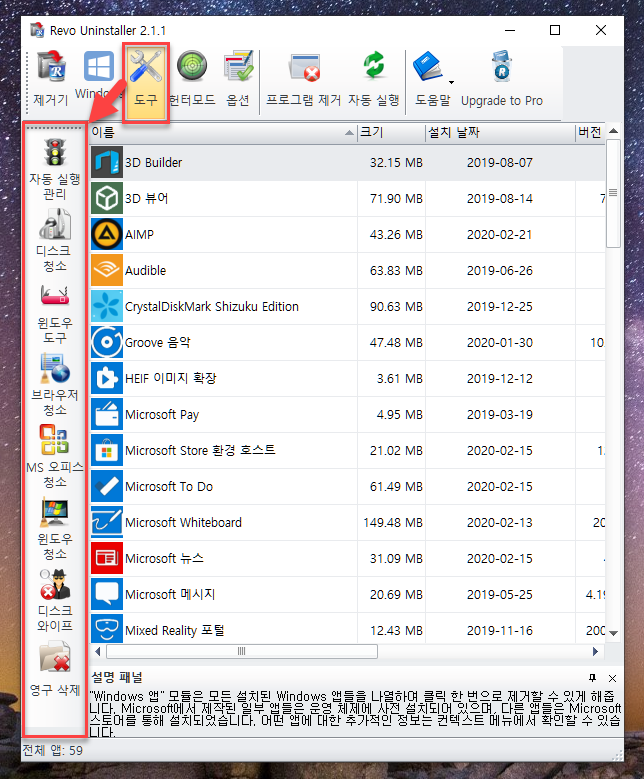Click the vertical scrollbar thumb
The width and height of the screenshot is (644, 779).
coord(614,193)
